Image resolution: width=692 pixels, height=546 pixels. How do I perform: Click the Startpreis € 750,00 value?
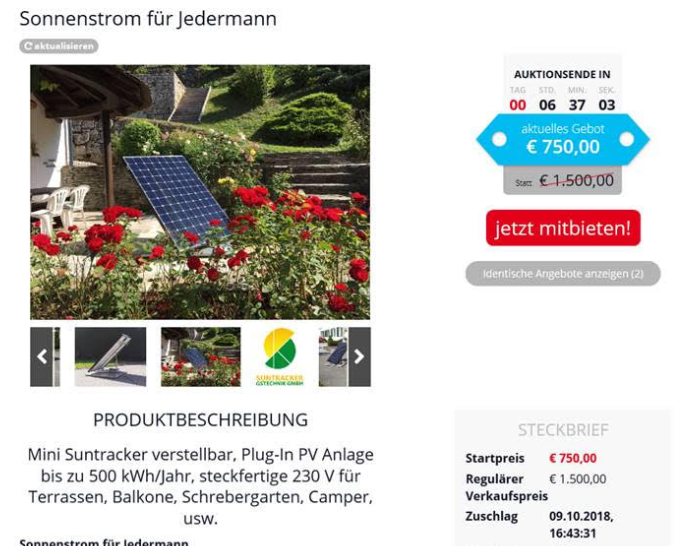(x=572, y=458)
